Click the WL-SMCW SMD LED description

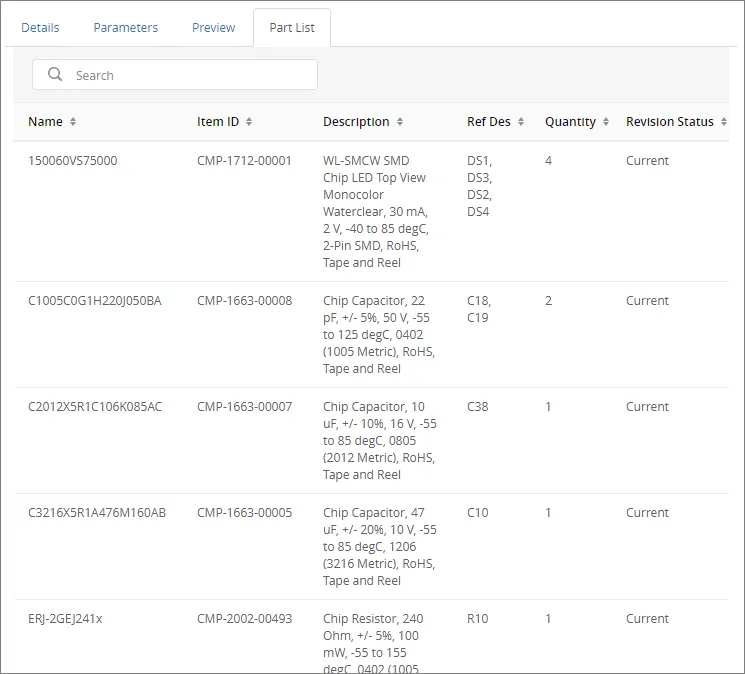click(x=376, y=211)
